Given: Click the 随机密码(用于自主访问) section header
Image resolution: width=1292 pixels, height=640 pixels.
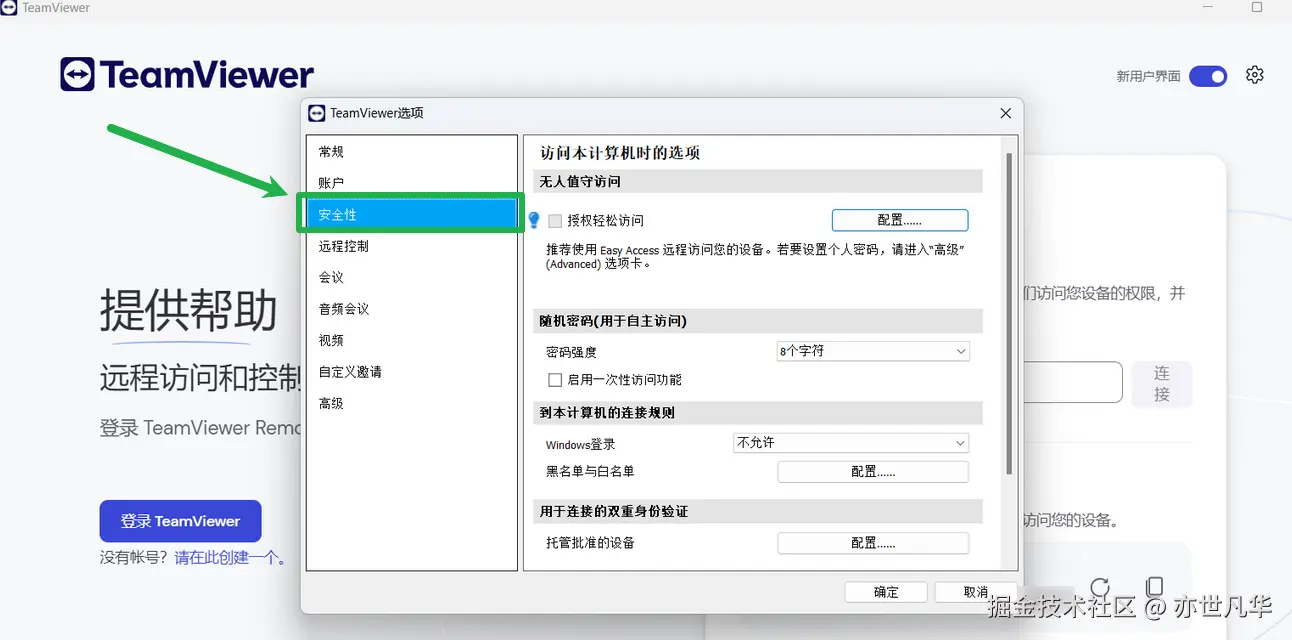Looking at the screenshot, I should pos(760,321).
